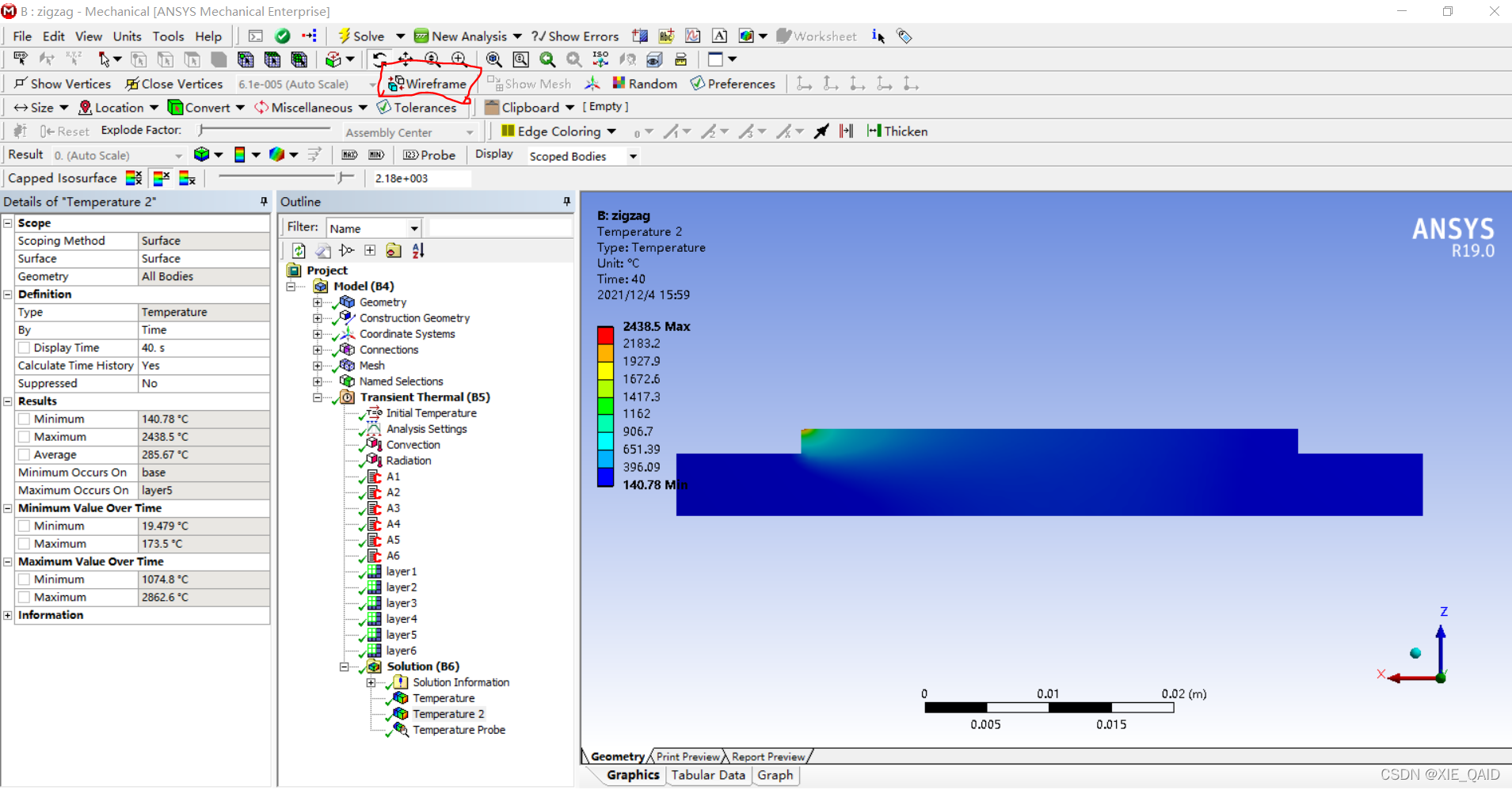Collapse the Transient Thermal (B5) tree node
The image size is (1512, 790).
tap(318, 397)
